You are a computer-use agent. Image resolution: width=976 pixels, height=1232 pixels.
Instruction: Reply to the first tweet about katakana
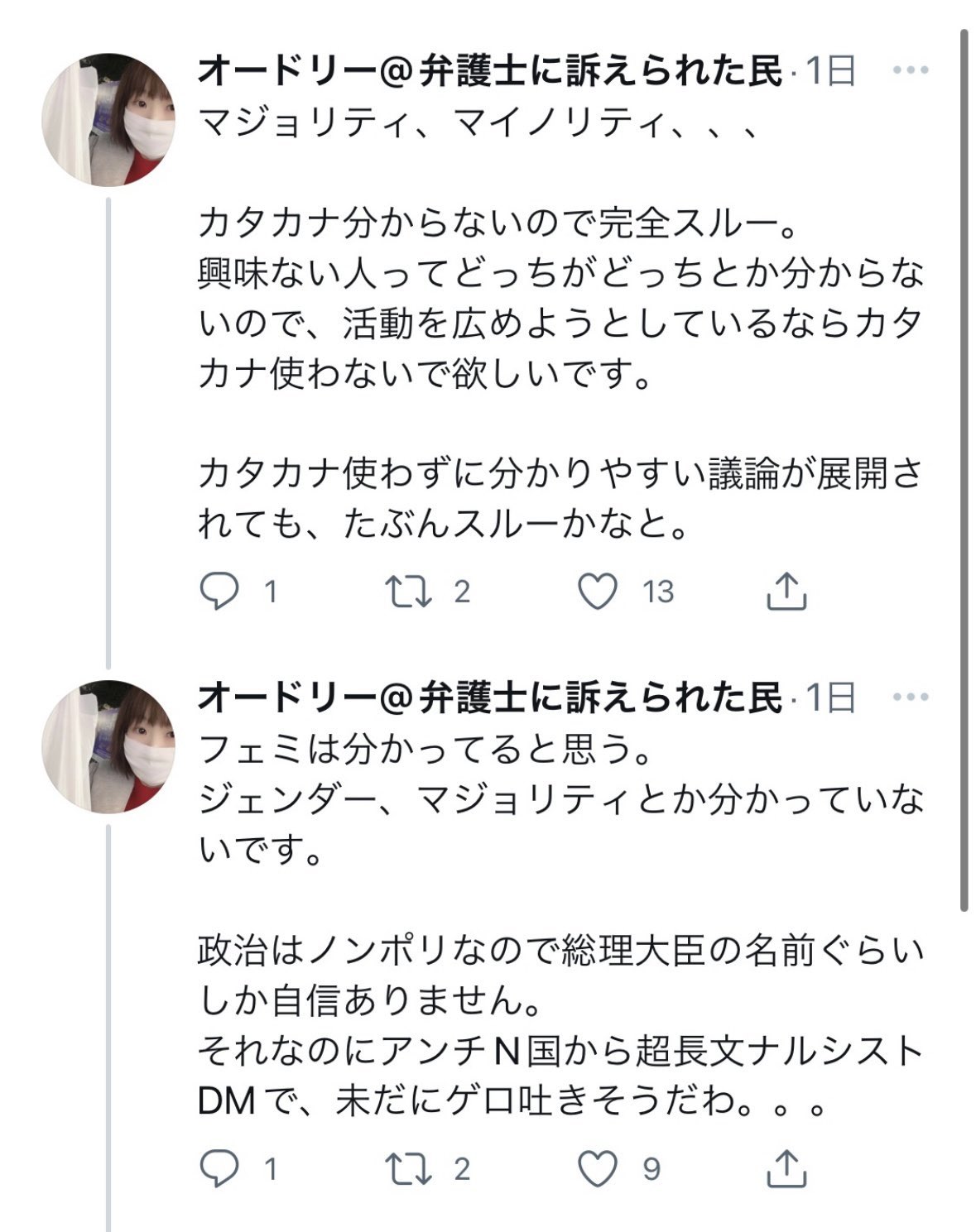click(220, 592)
